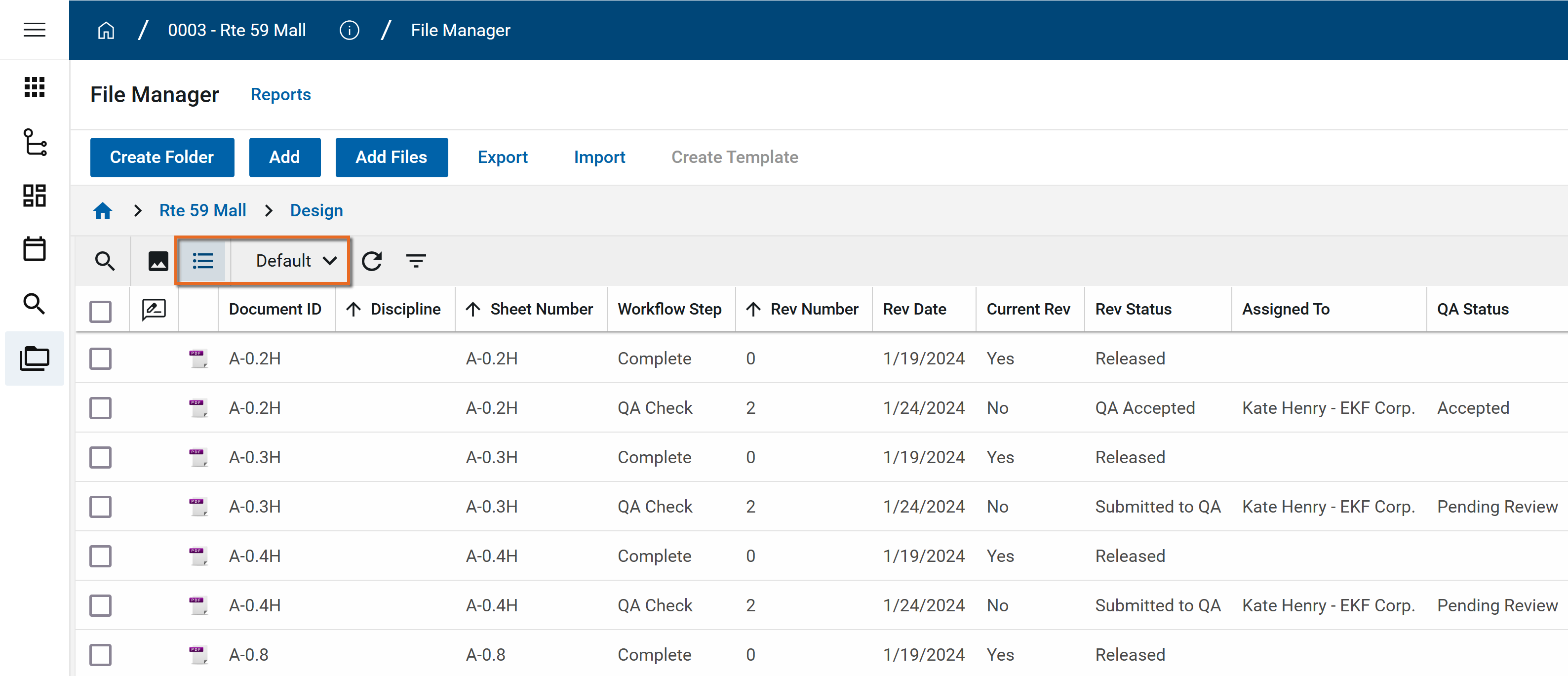Check the select-all header checkbox

pos(100,311)
